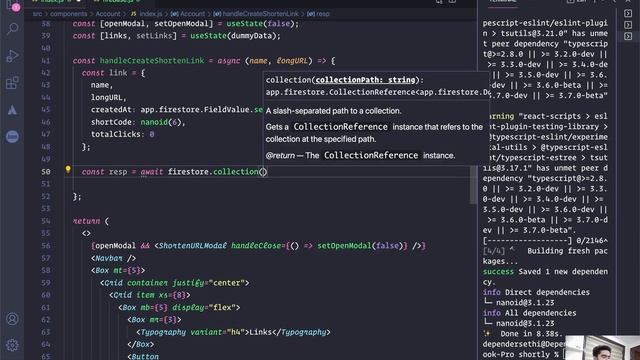This screenshot has width=640, height=360.
Task: Click 'info All dependencies' terminal line
Action: click(529, 313)
